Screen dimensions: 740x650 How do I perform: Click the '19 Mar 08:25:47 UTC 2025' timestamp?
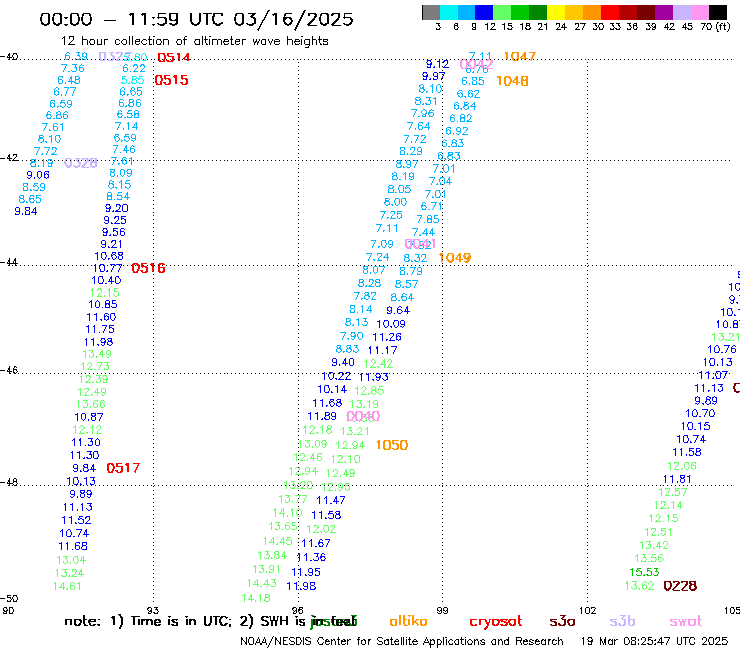654,642
